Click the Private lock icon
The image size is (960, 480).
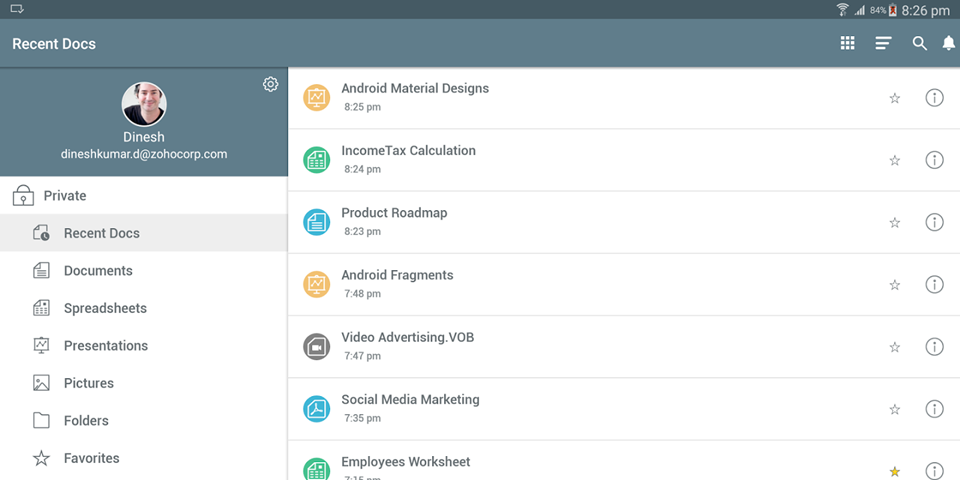pyautogui.click(x=23, y=195)
